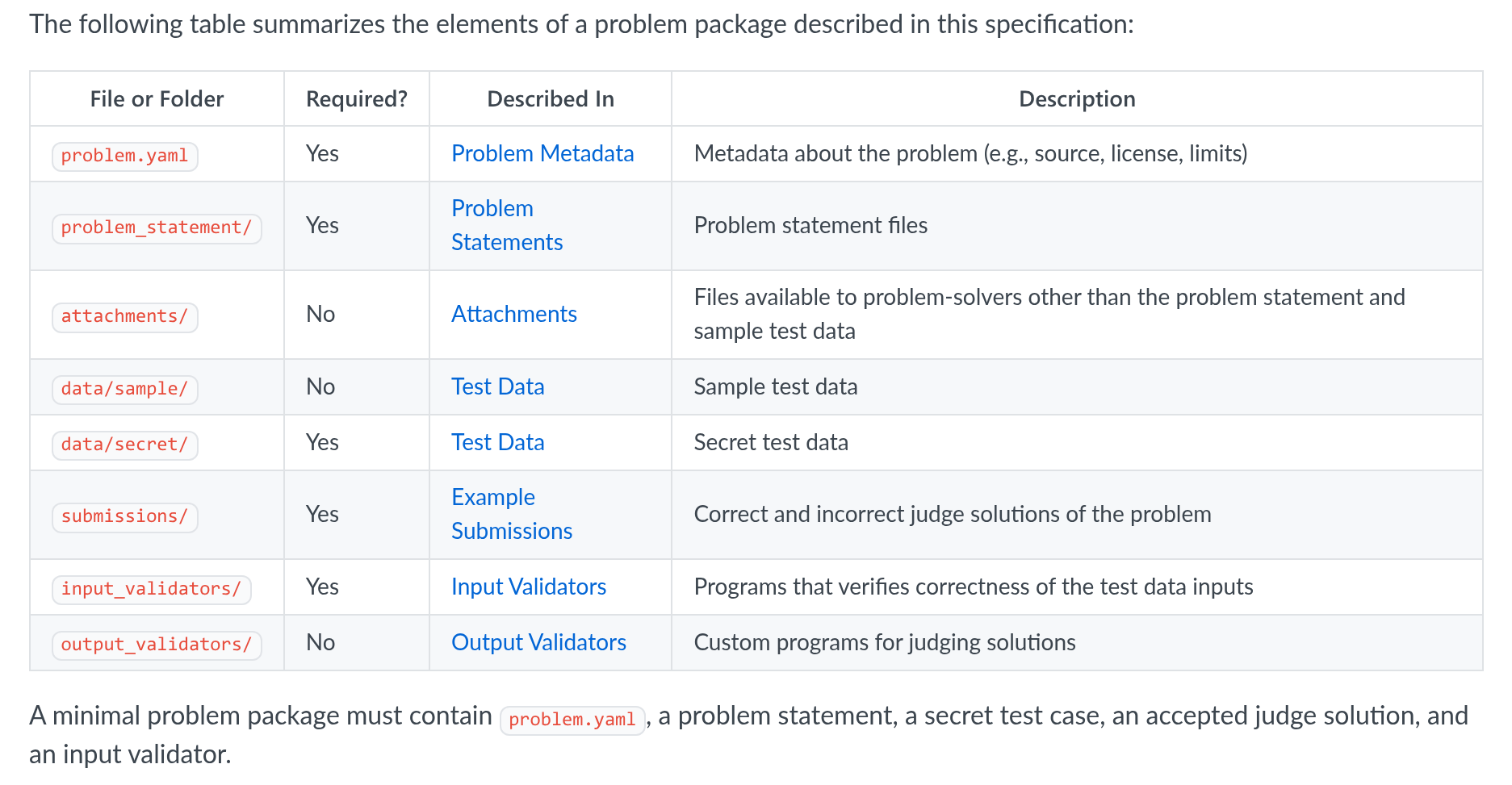
Task: Visit the Output Validators link
Action: pos(538,642)
